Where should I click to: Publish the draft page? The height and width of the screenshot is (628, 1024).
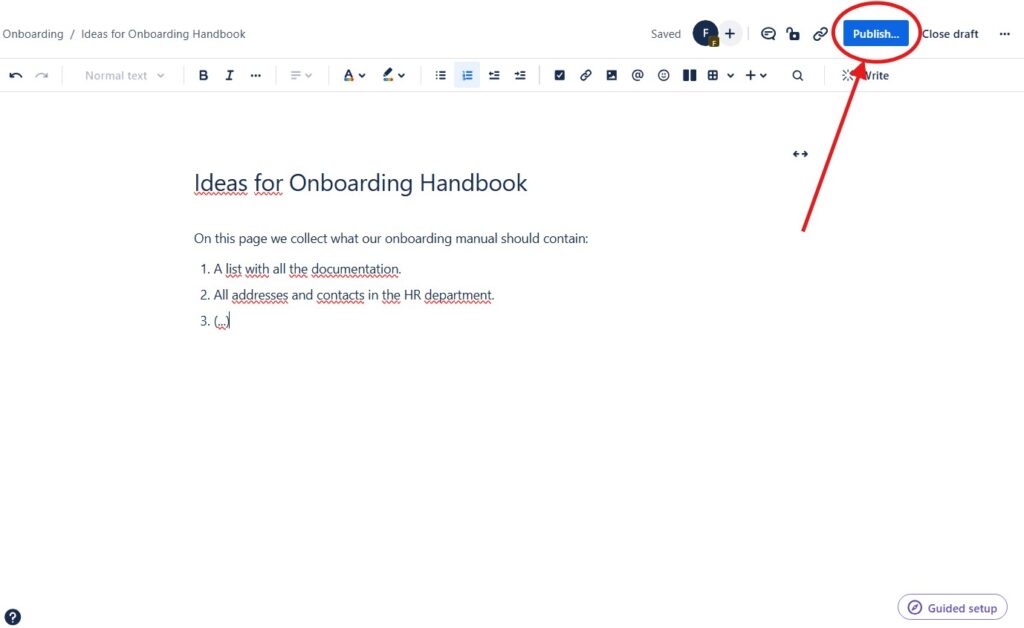click(x=876, y=33)
